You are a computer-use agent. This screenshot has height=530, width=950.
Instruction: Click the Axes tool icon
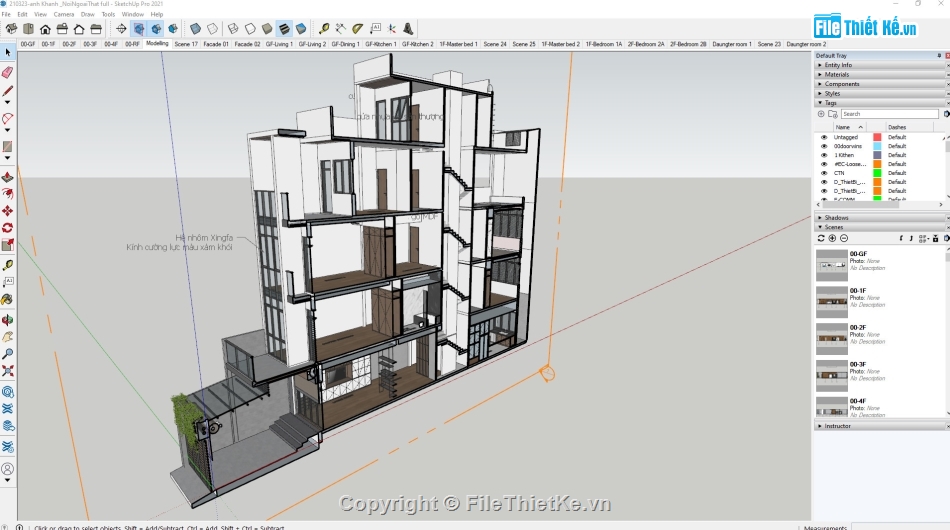pos(391,28)
